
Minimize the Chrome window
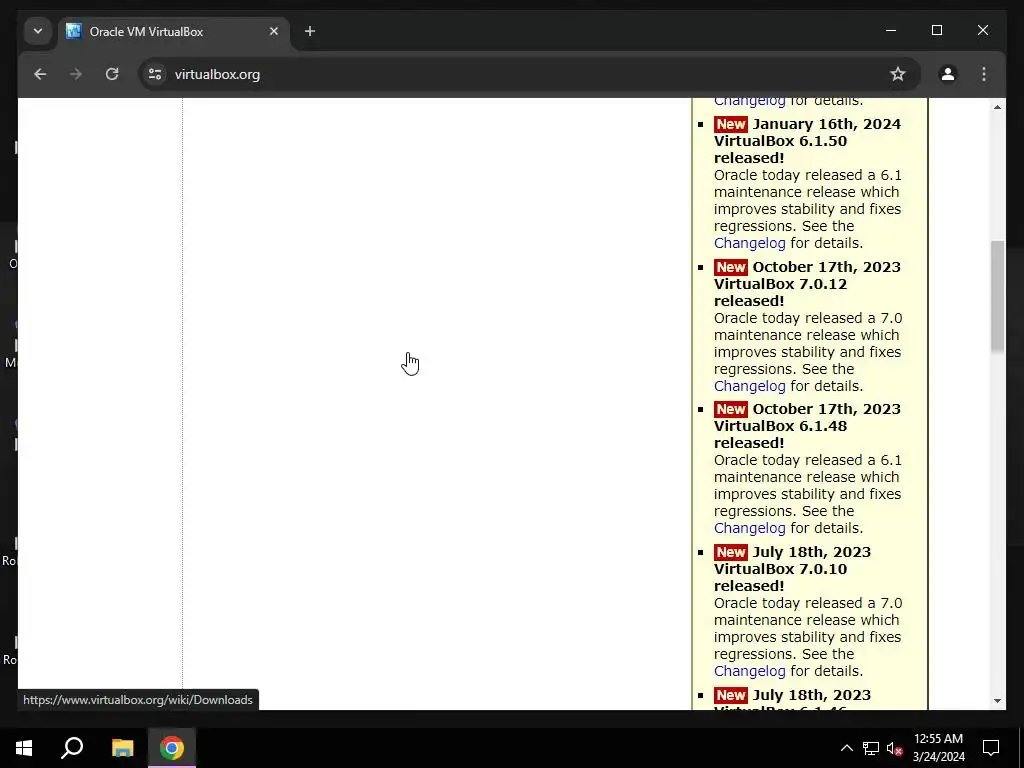coord(891,30)
